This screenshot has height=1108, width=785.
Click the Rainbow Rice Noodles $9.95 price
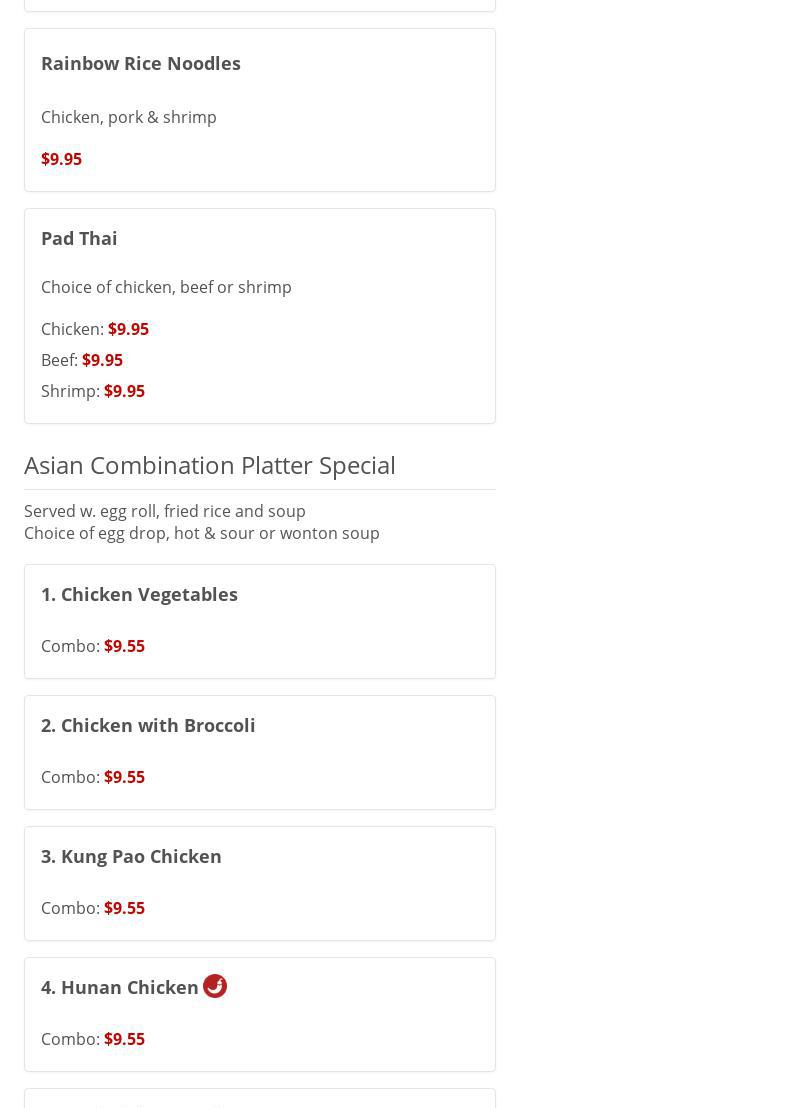(x=61, y=159)
